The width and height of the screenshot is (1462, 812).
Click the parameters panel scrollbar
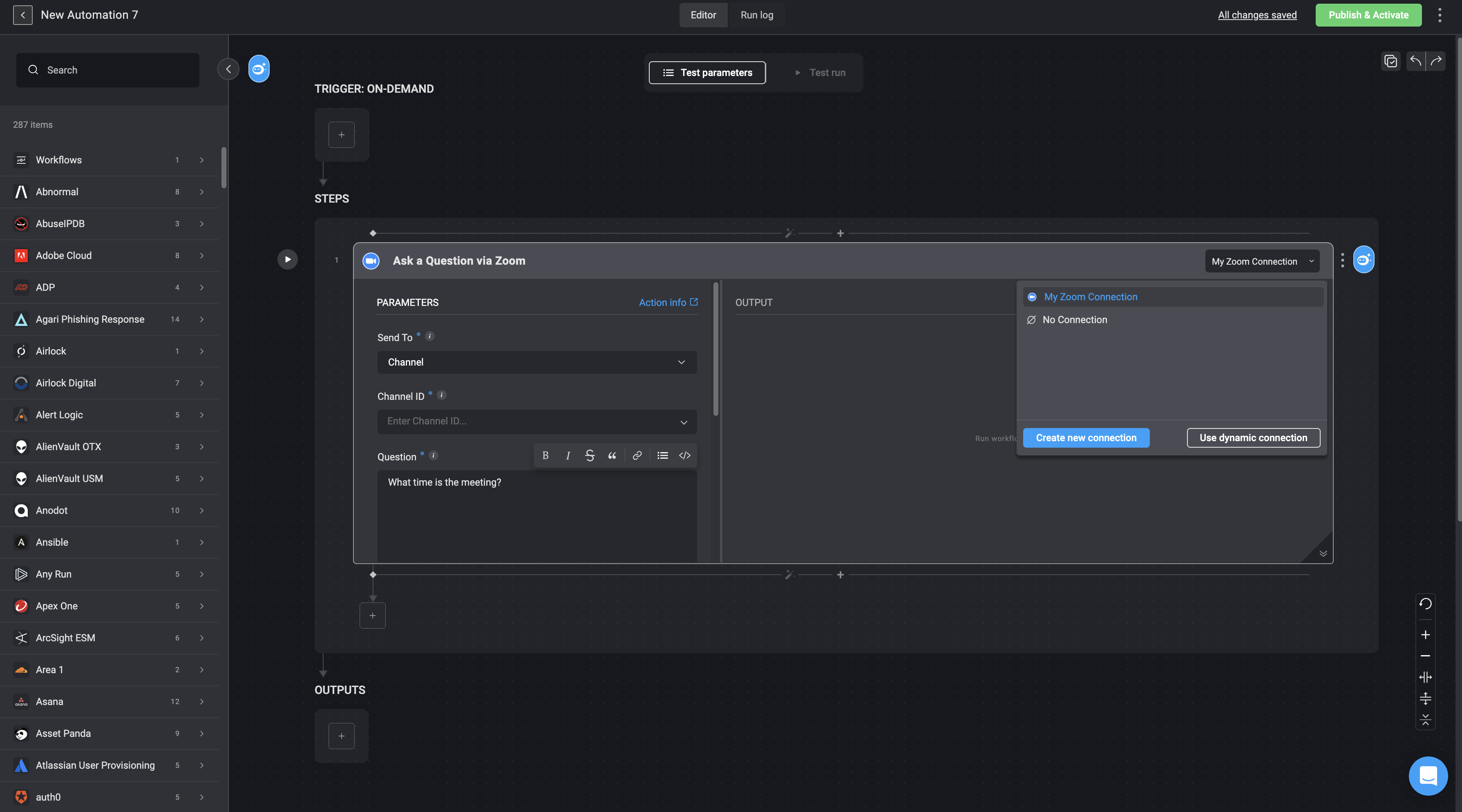[715, 349]
